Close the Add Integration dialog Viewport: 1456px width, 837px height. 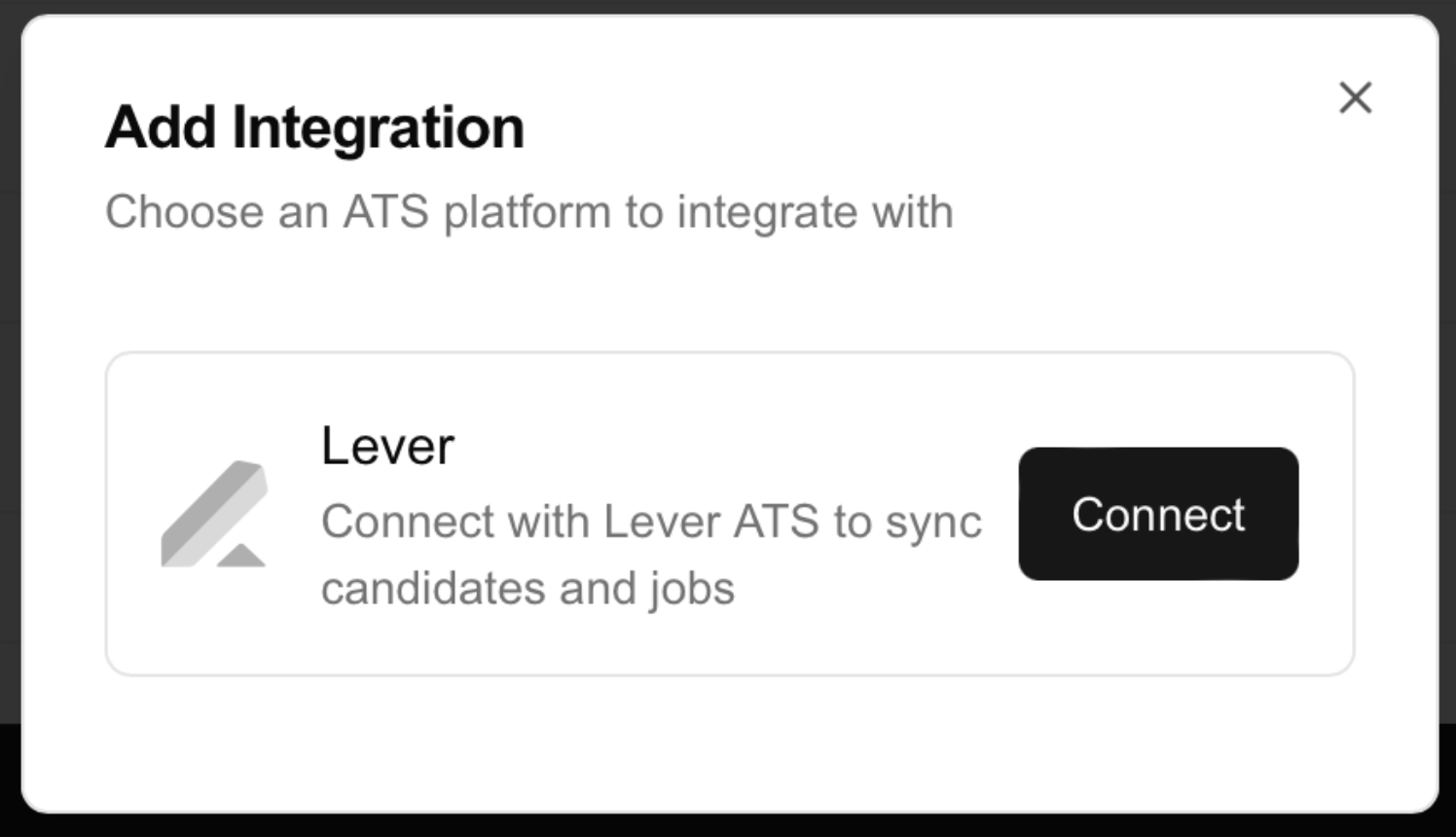click(1355, 97)
